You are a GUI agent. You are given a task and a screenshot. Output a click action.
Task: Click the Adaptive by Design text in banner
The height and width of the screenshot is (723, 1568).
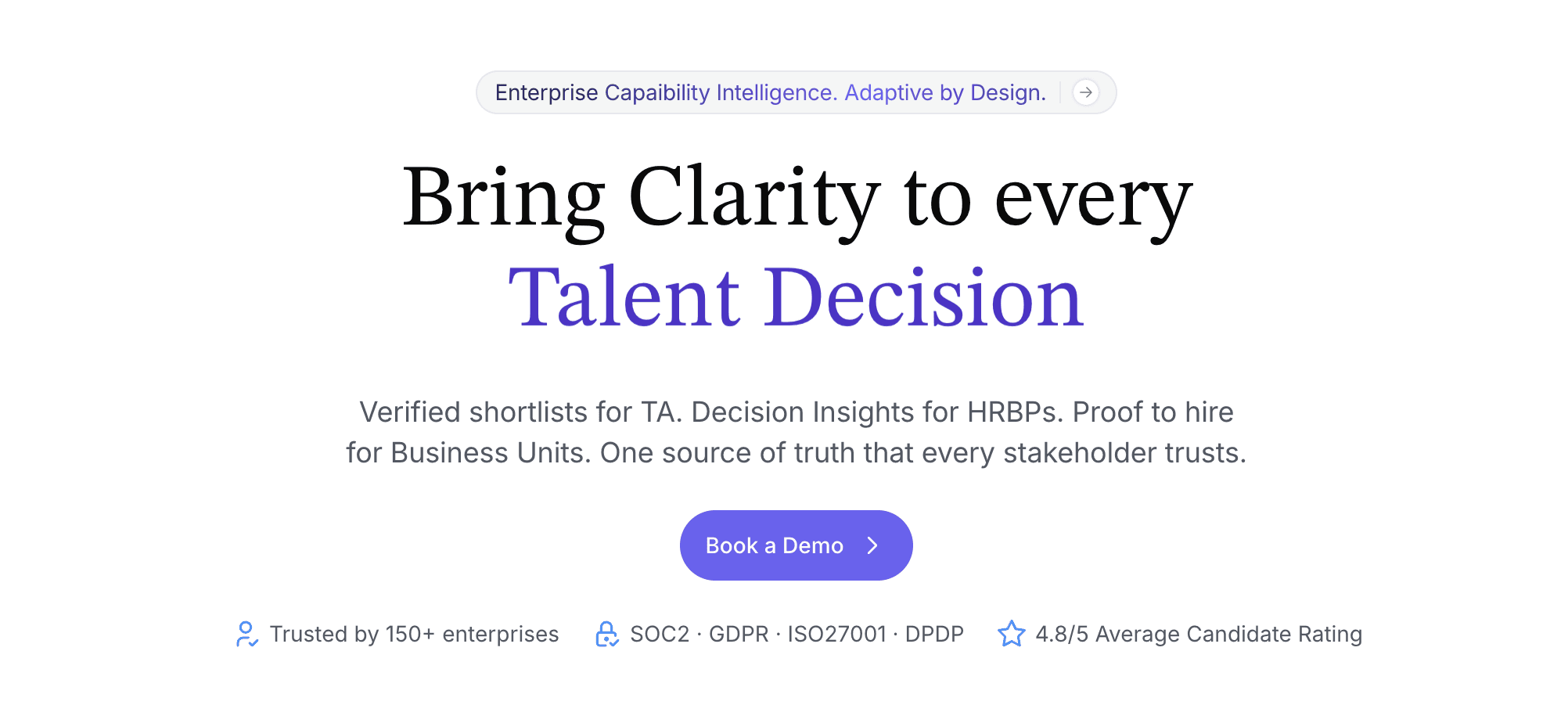[x=945, y=92]
